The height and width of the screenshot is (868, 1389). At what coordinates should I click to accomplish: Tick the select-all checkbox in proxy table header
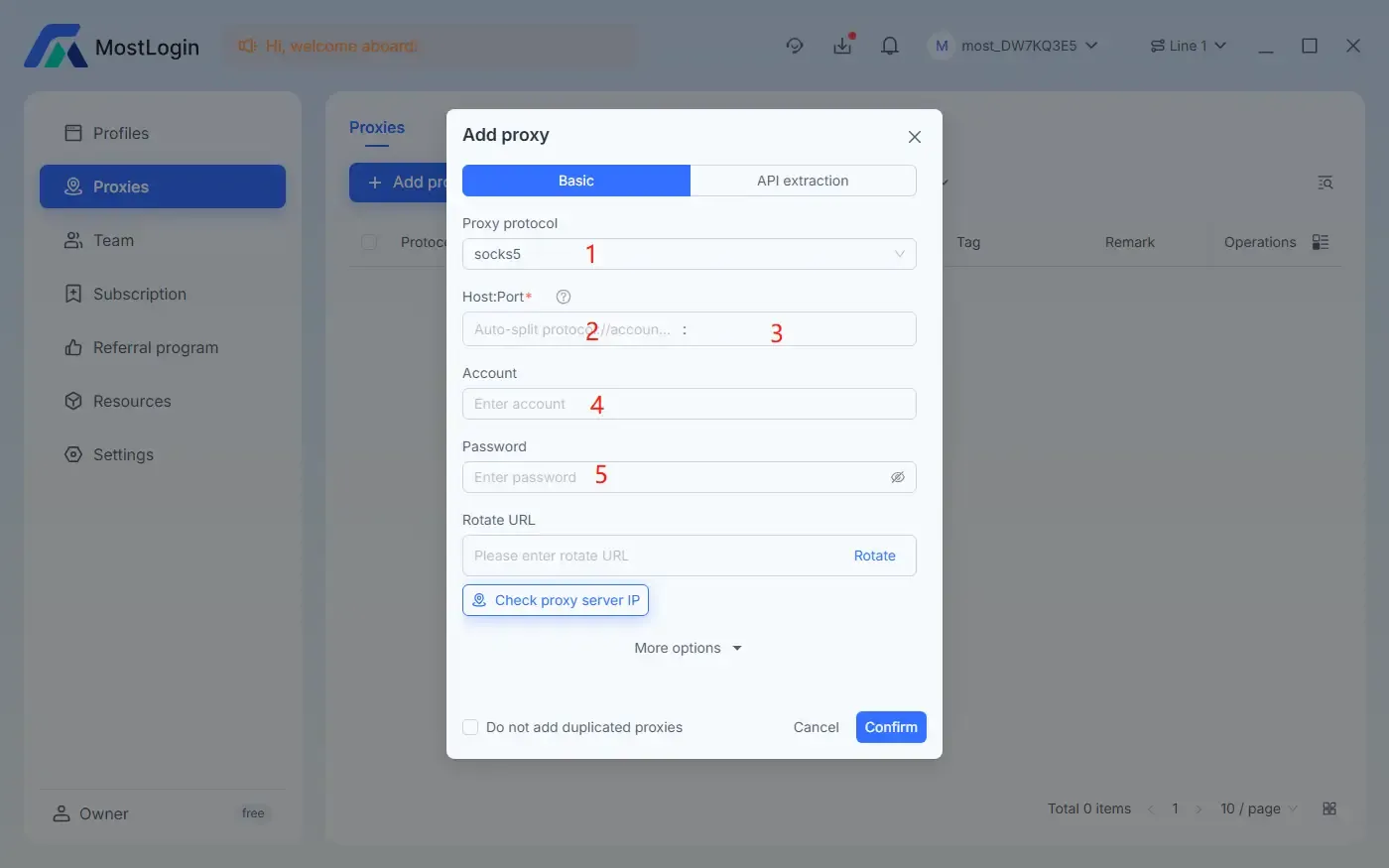[x=369, y=242]
